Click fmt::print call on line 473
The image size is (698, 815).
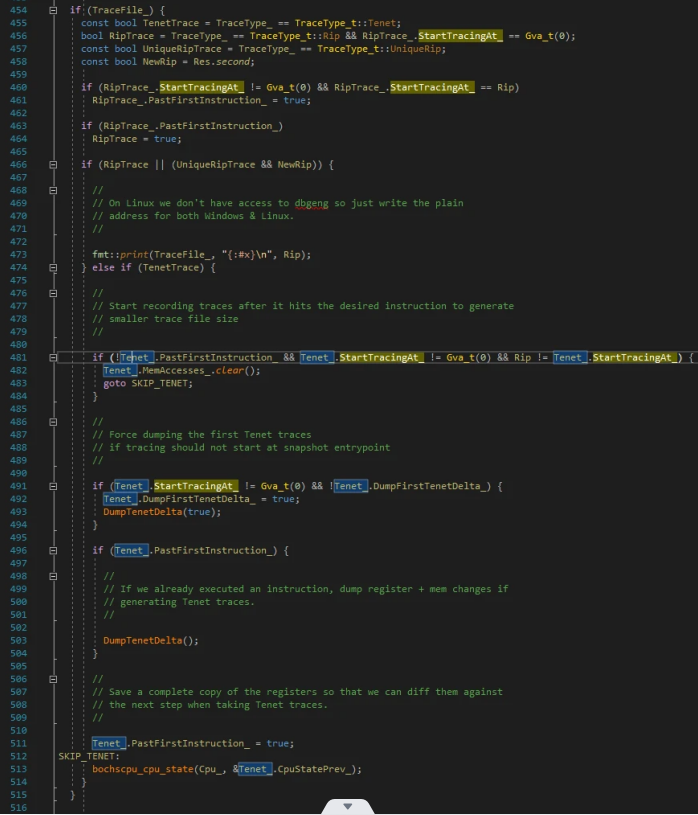(x=201, y=255)
